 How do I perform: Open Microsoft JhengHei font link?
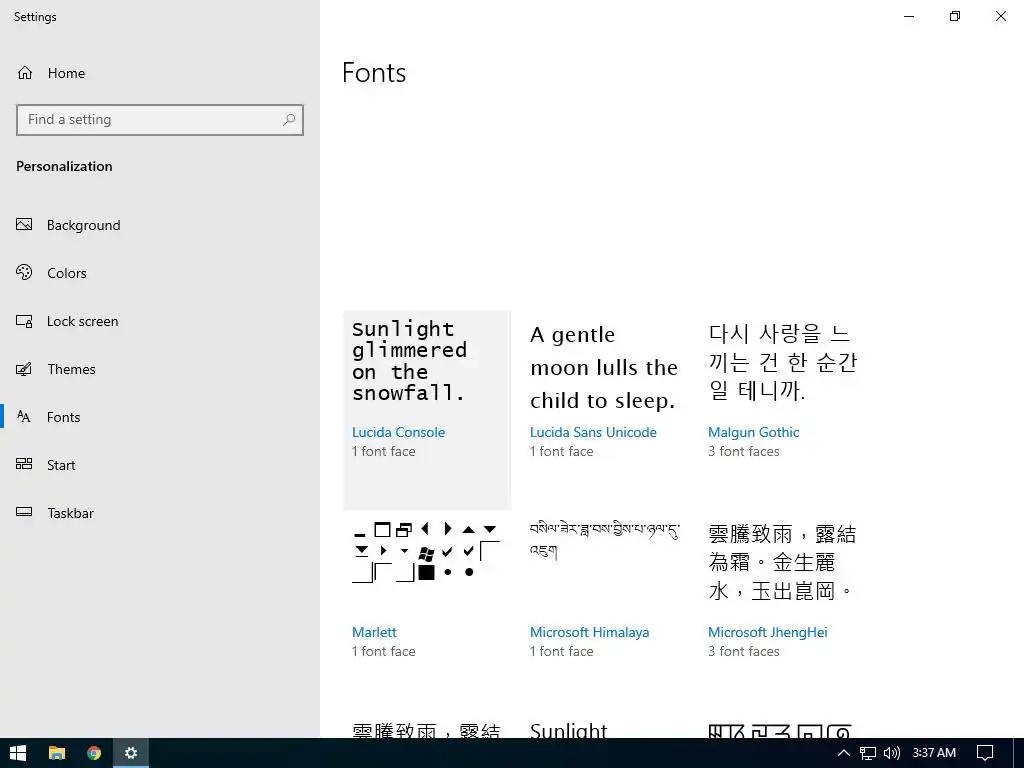(x=767, y=632)
